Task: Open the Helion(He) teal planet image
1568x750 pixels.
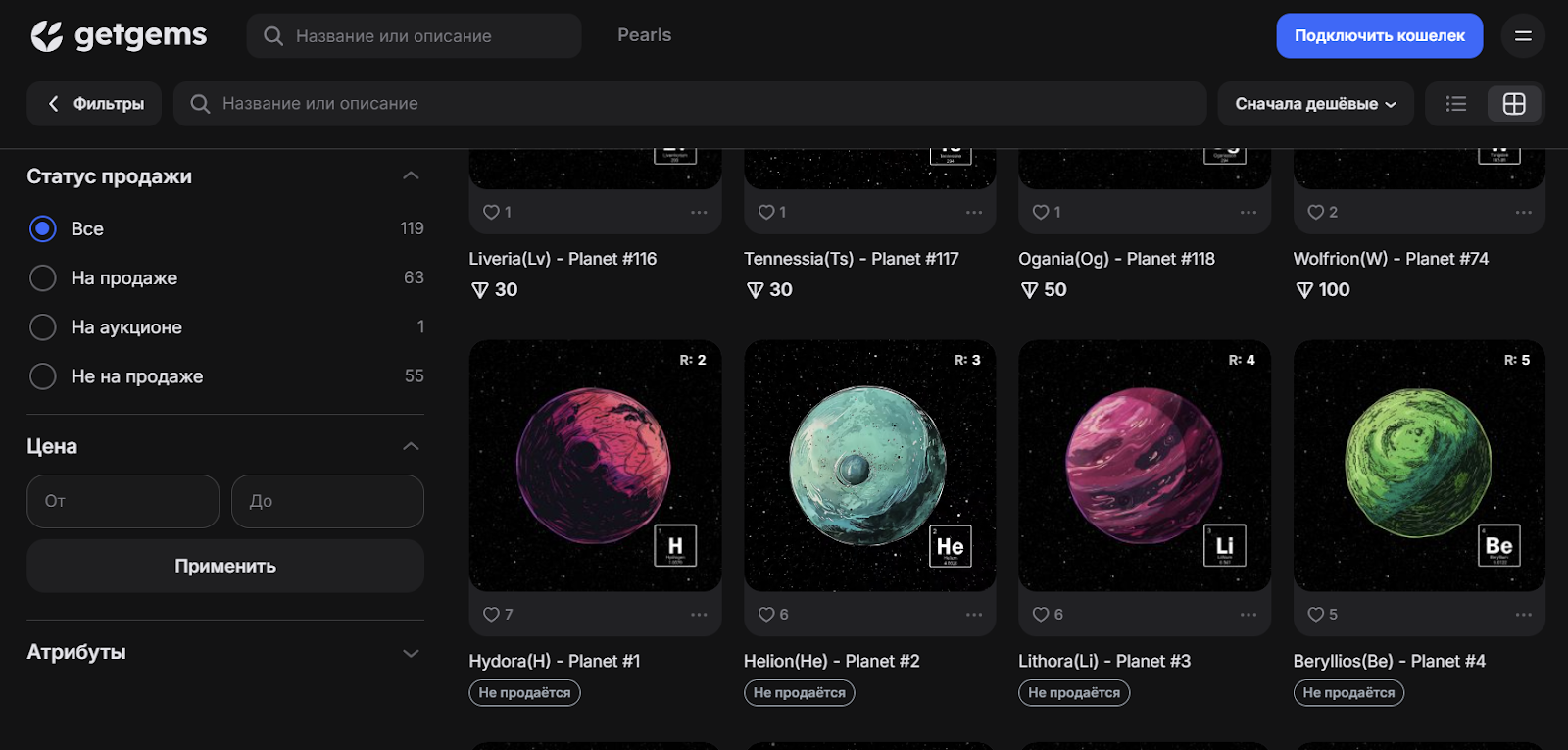Action: pyautogui.click(x=870, y=466)
